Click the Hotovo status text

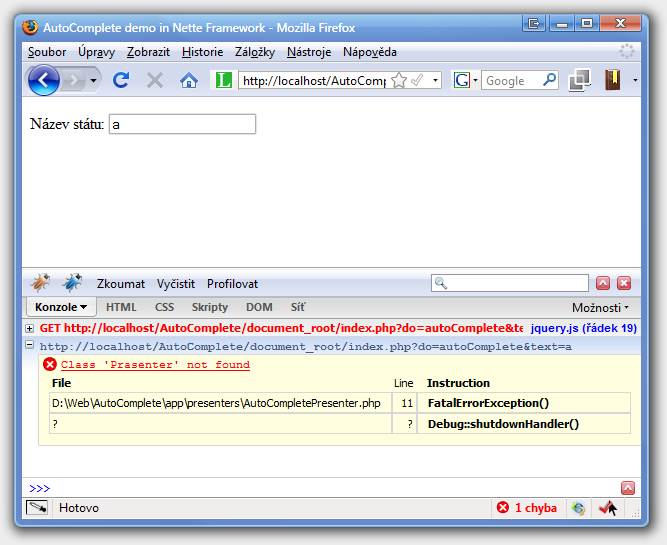(x=79, y=508)
